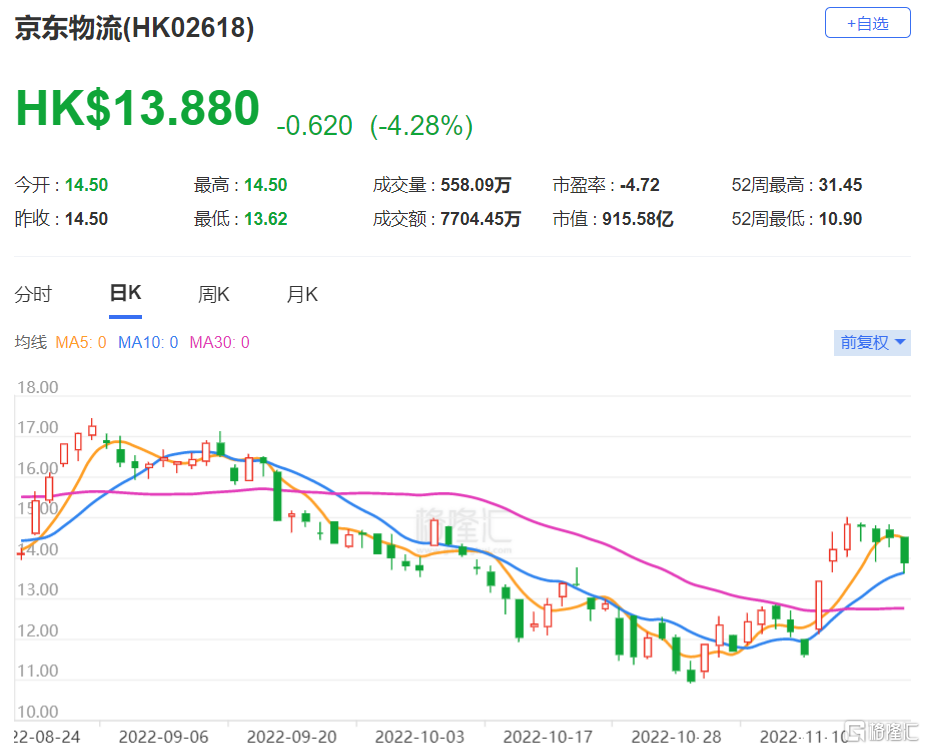Click the 11.00 price axis label

(x=38, y=671)
